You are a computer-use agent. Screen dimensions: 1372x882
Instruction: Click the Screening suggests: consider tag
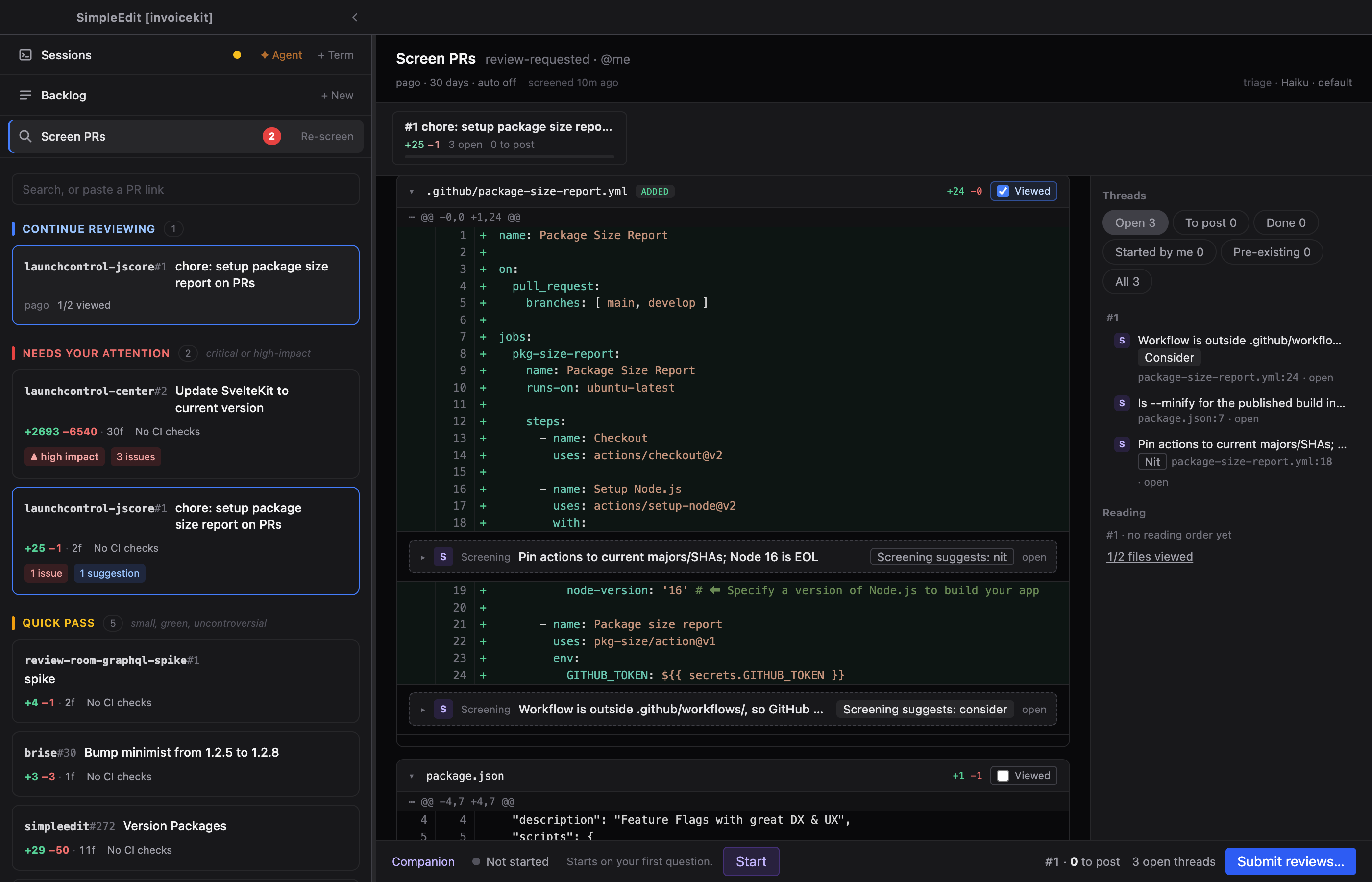coord(925,709)
